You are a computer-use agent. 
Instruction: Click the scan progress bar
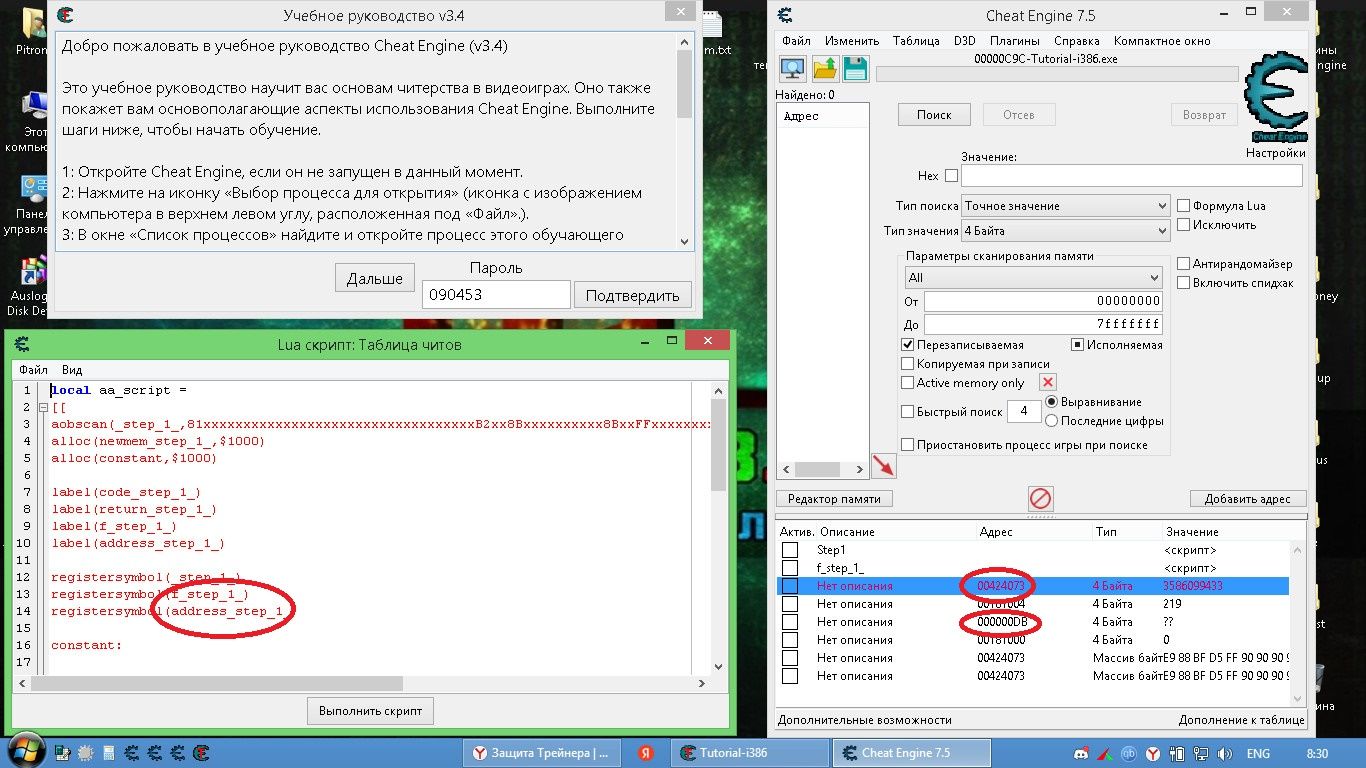[x=1057, y=74]
